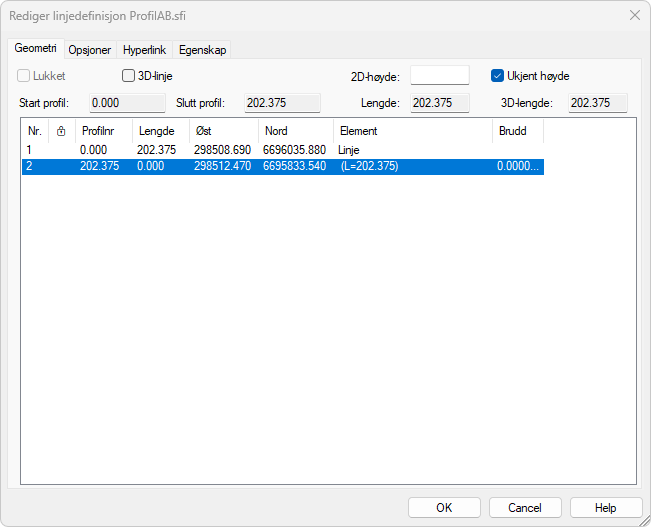651x527 pixels.
Task: Switch to the Opsjoner tab
Action: coord(89,50)
